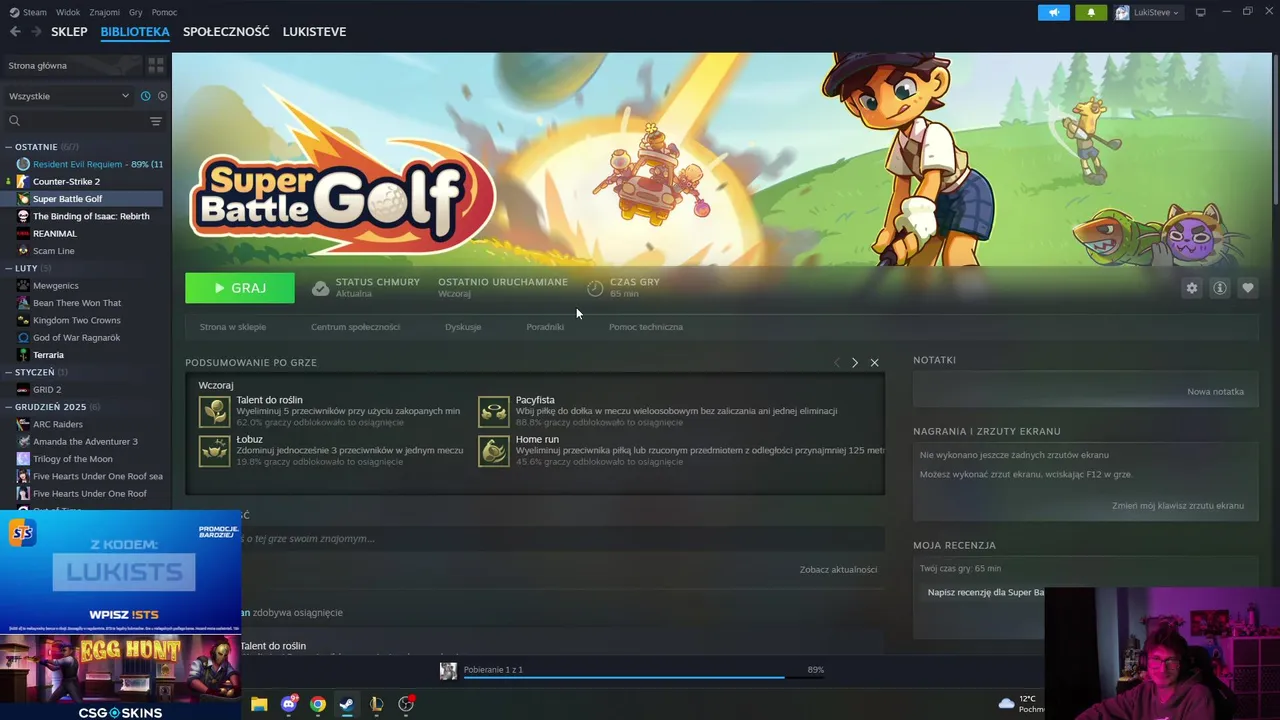Open Chrome from the taskbar
Screen dimensions: 1280x720
318,704
